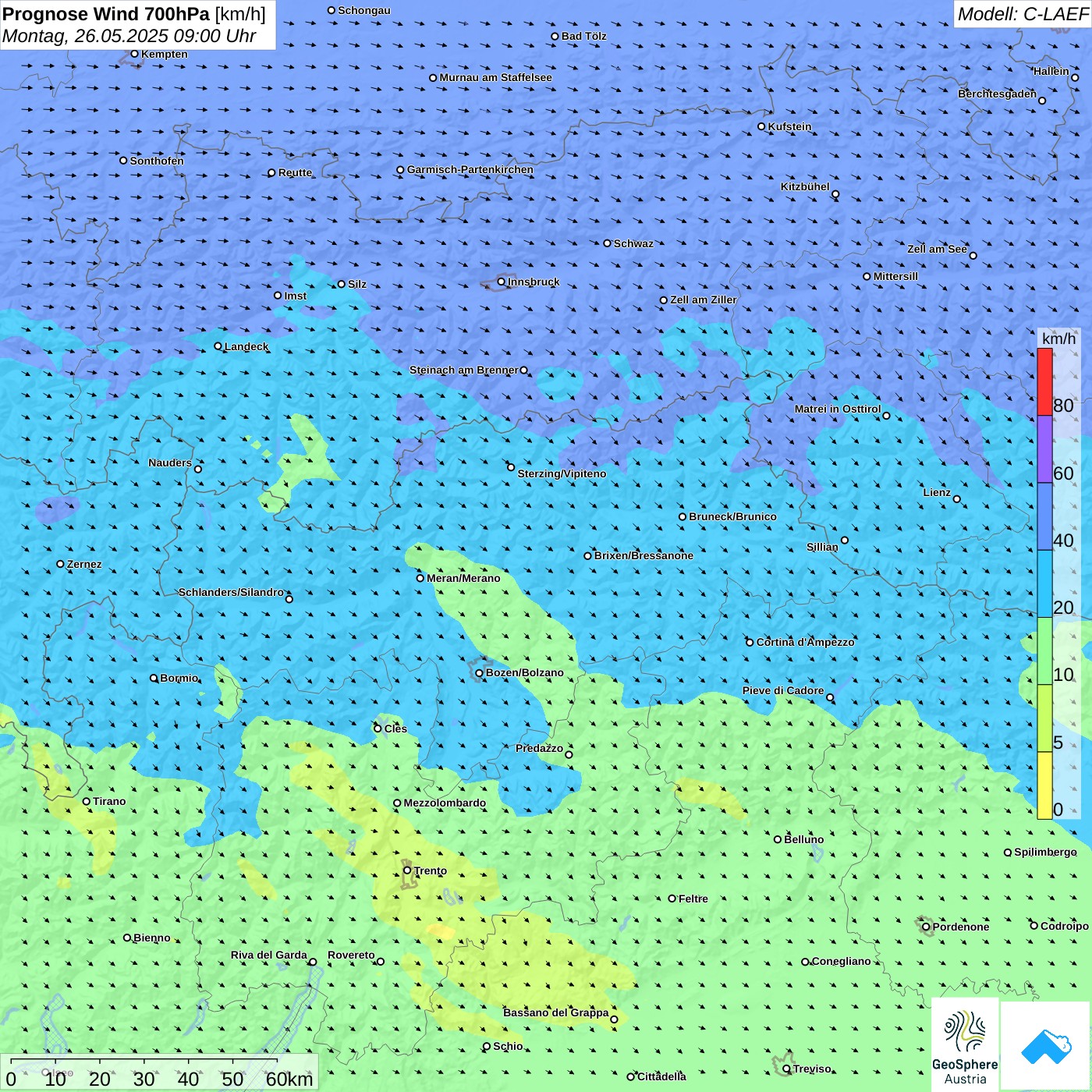1092x1092 pixels.
Task: Click the Bormio location dot
Action: pos(154,678)
